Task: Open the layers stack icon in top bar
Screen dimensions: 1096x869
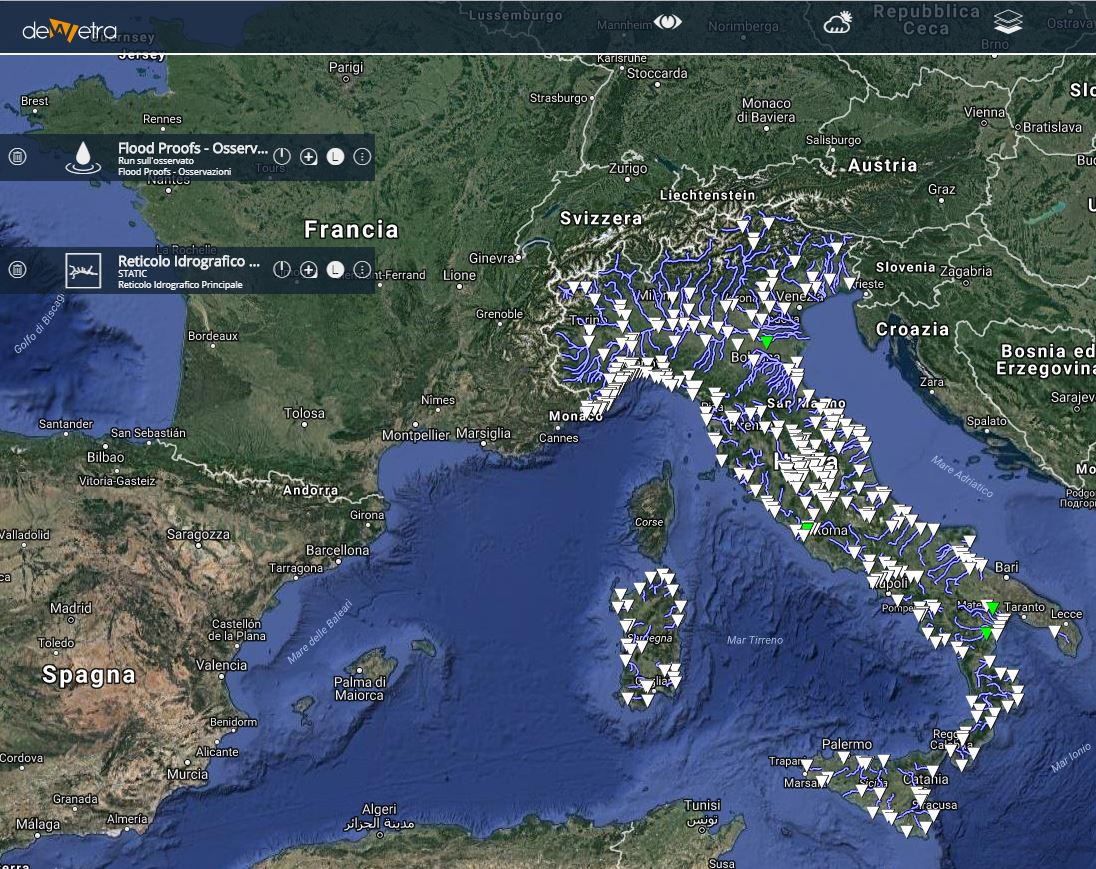Action: point(1008,22)
